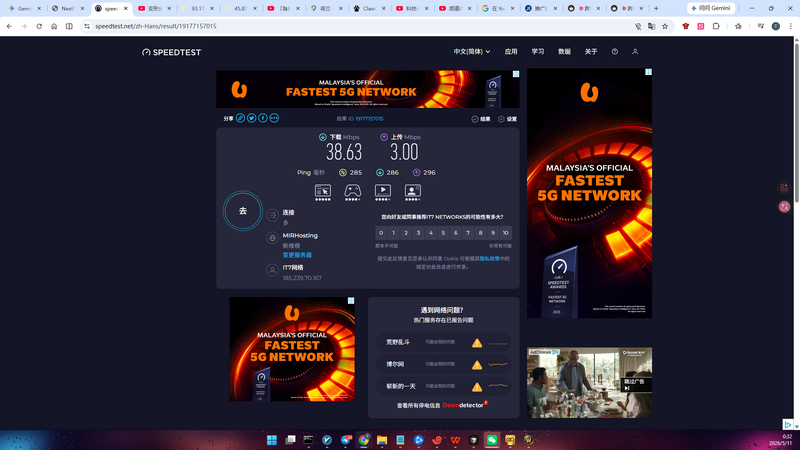
Task: Open WeChat from taskbar
Action: (x=492, y=440)
